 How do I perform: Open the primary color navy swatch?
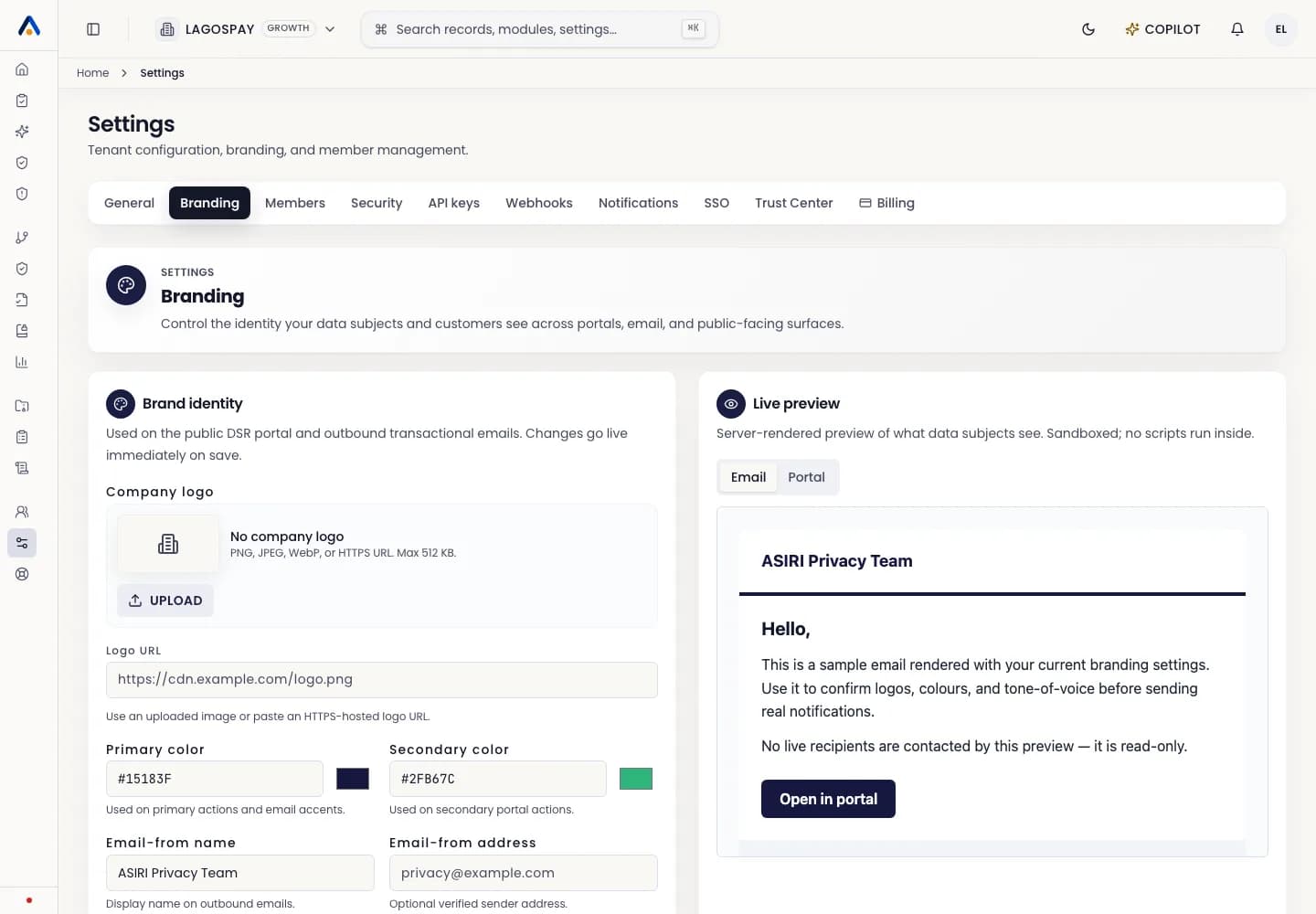pyautogui.click(x=353, y=779)
